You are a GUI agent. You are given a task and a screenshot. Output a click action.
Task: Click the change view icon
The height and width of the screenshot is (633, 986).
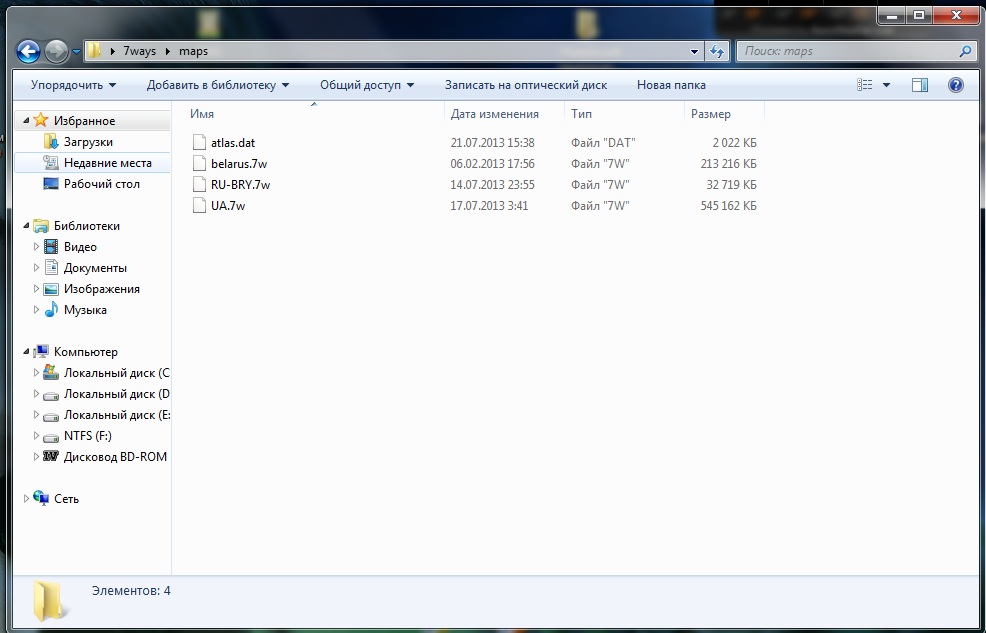[x=866, y=85]
